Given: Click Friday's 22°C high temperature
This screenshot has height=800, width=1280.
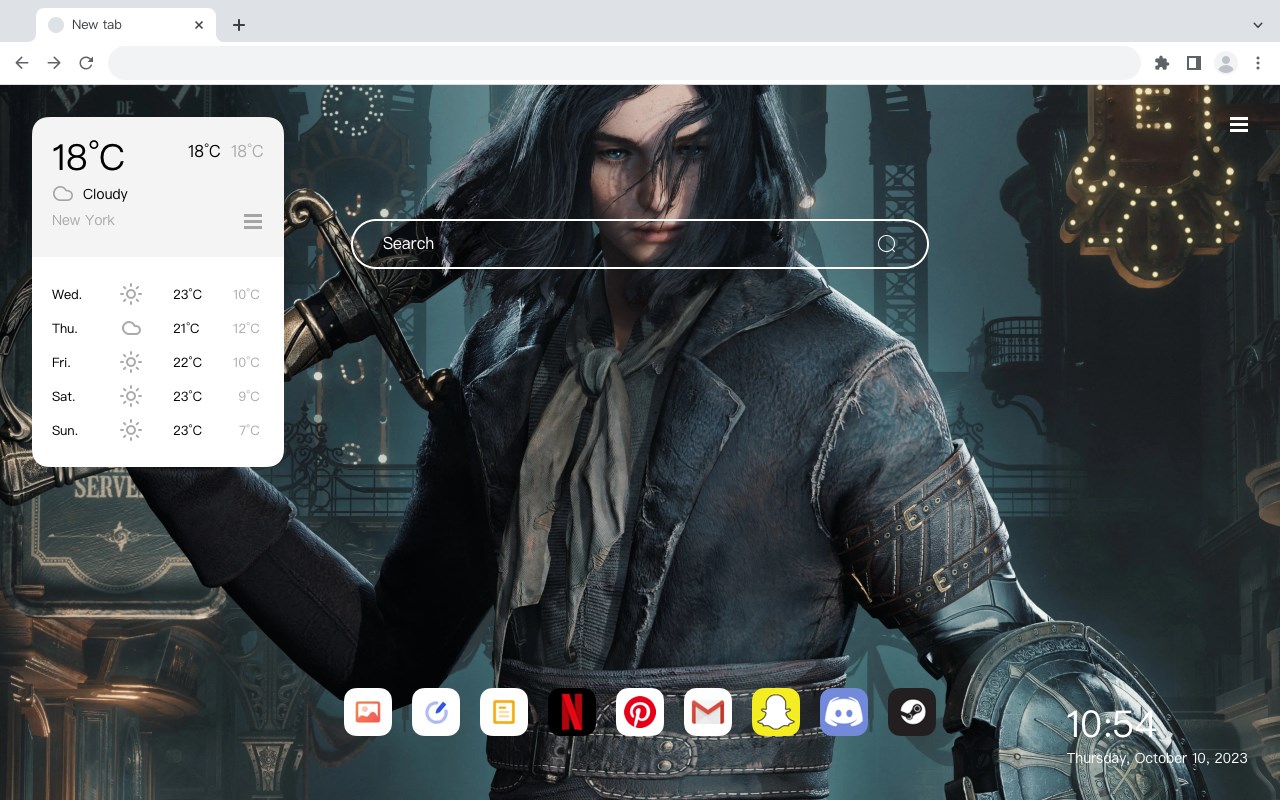Looking at the screenshot, I should (187, 362).
